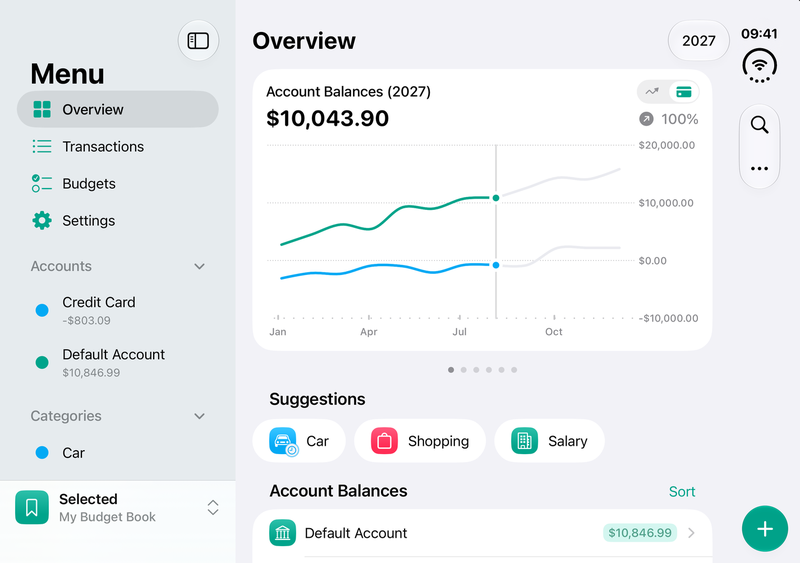Open Default Account balance row
This screenshot has height=563, width=800.
482,533
